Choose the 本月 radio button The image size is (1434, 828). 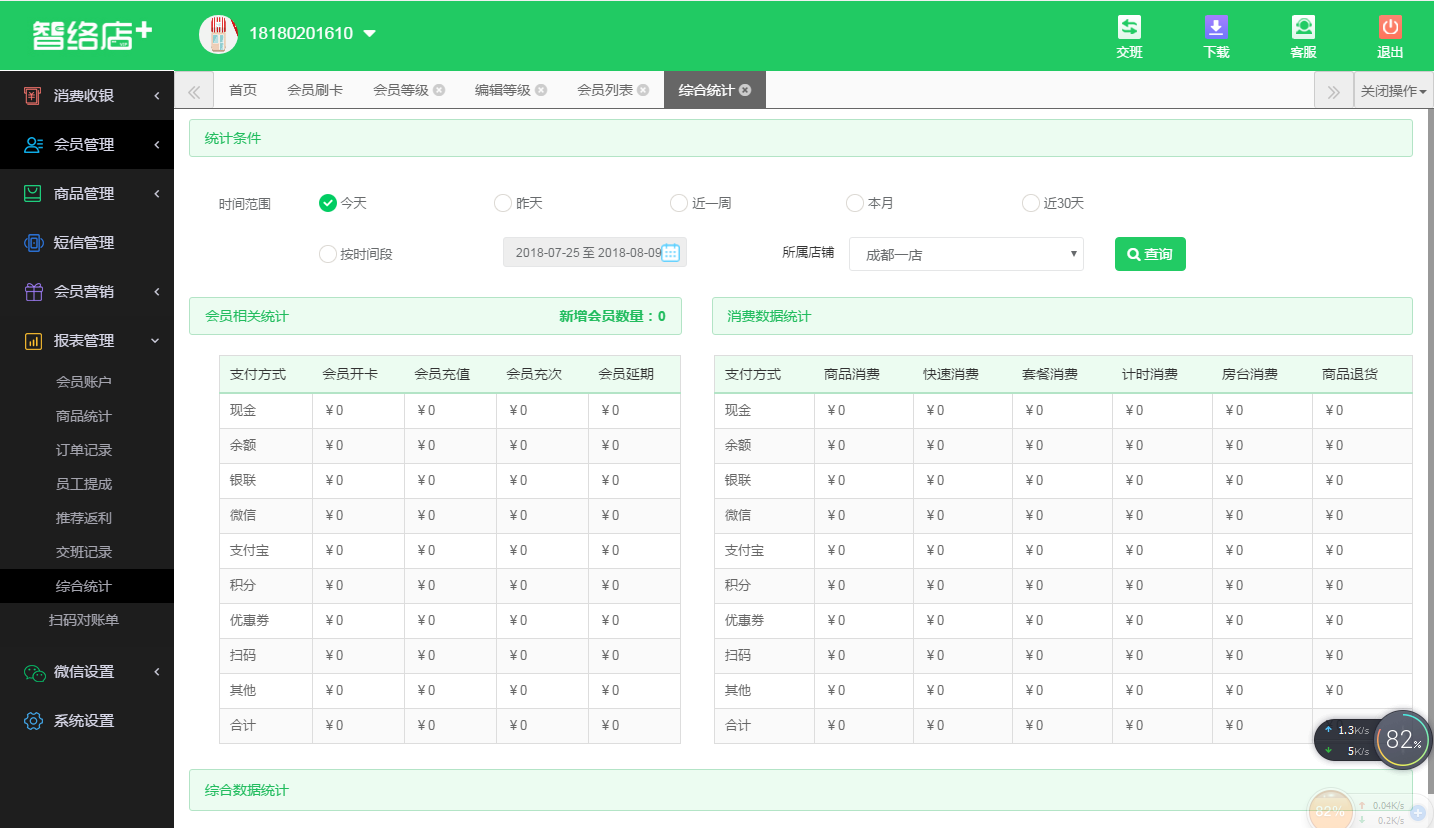point(855,202)
